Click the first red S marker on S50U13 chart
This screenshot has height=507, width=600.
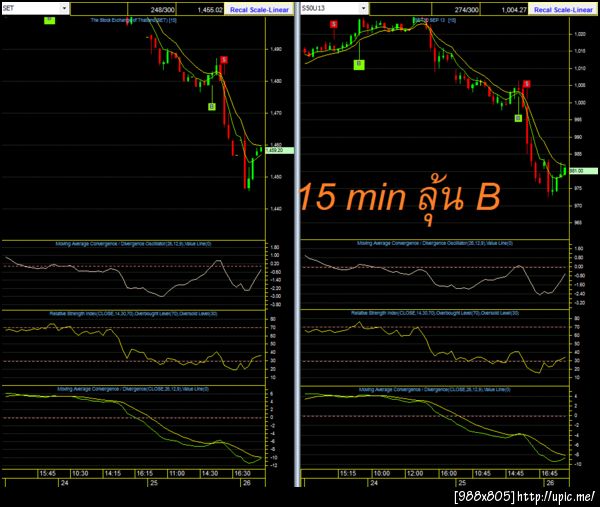click(x=334, y=24)
